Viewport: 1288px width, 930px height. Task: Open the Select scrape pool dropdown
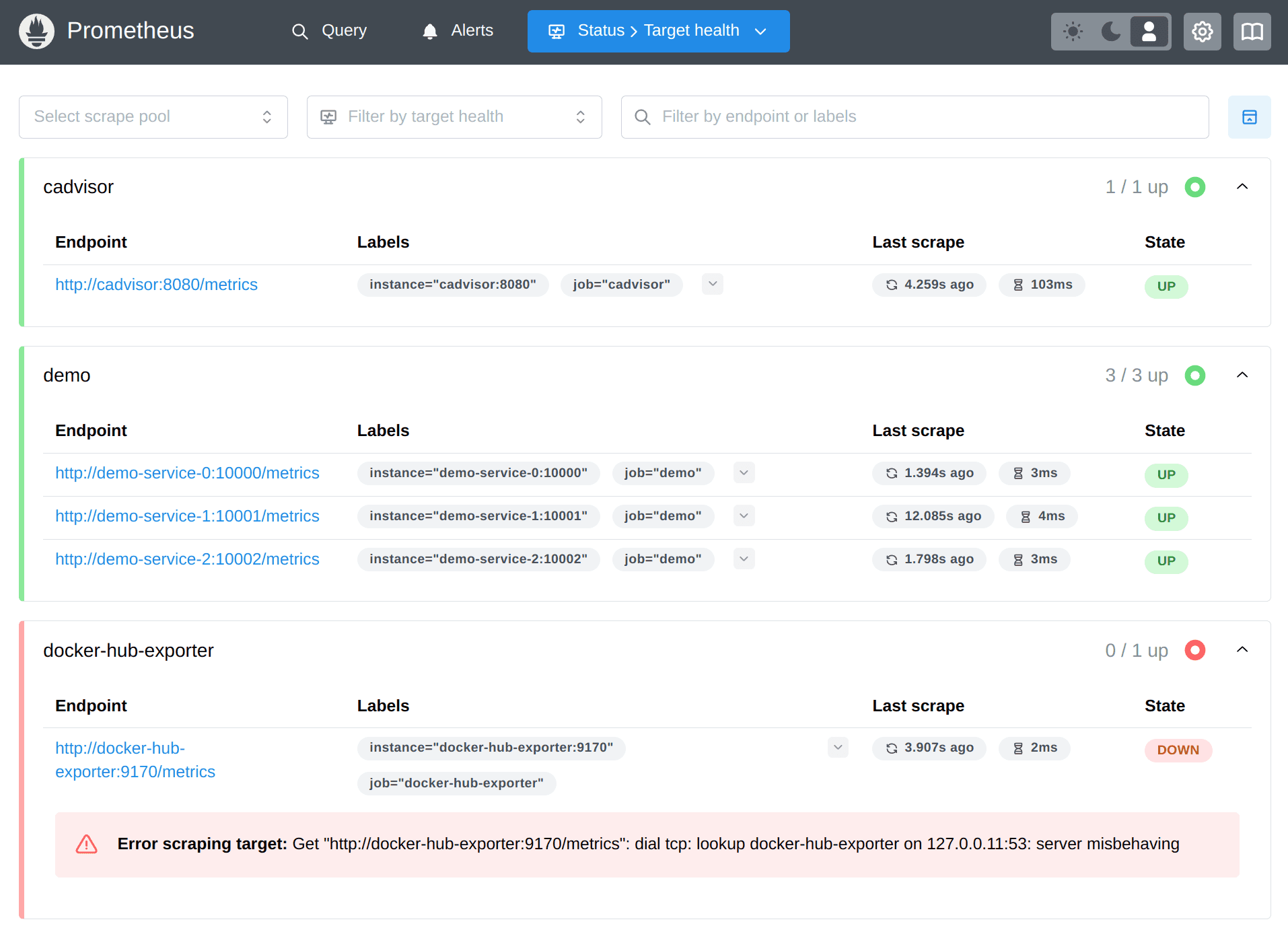153,116
